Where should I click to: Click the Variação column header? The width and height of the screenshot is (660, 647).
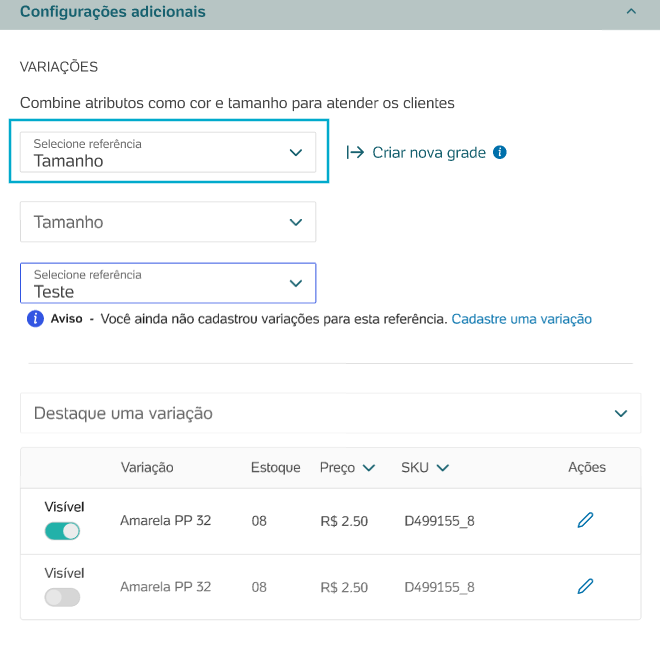[x=147, y=467]
